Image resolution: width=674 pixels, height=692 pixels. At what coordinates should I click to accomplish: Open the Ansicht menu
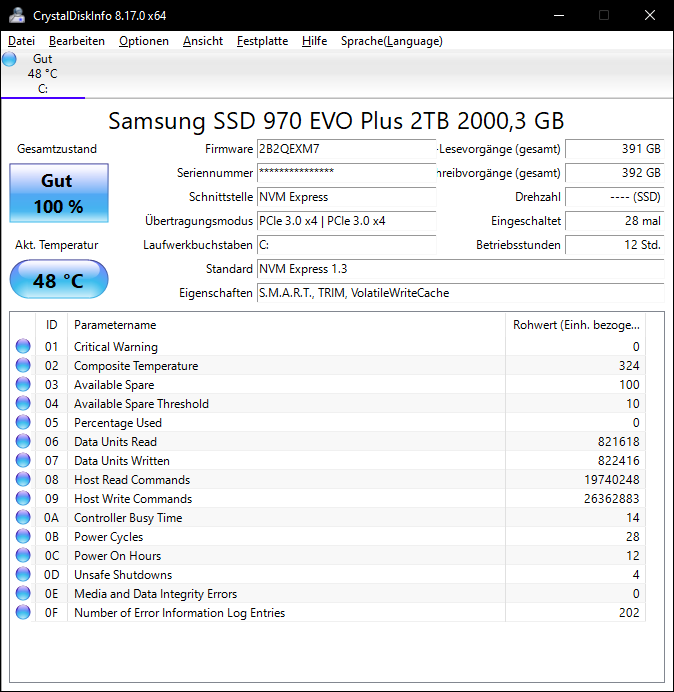[203, 41]
